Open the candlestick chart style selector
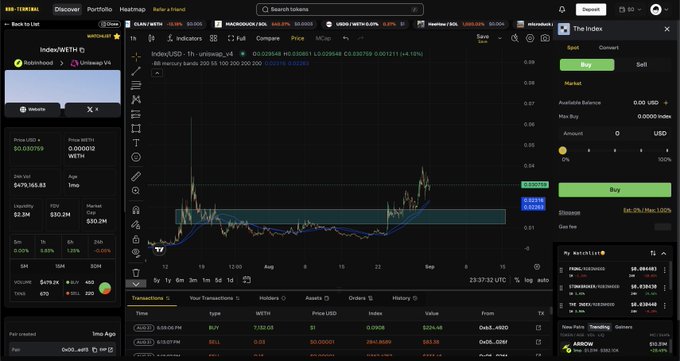The image size is (680, 361). (151, 38)
